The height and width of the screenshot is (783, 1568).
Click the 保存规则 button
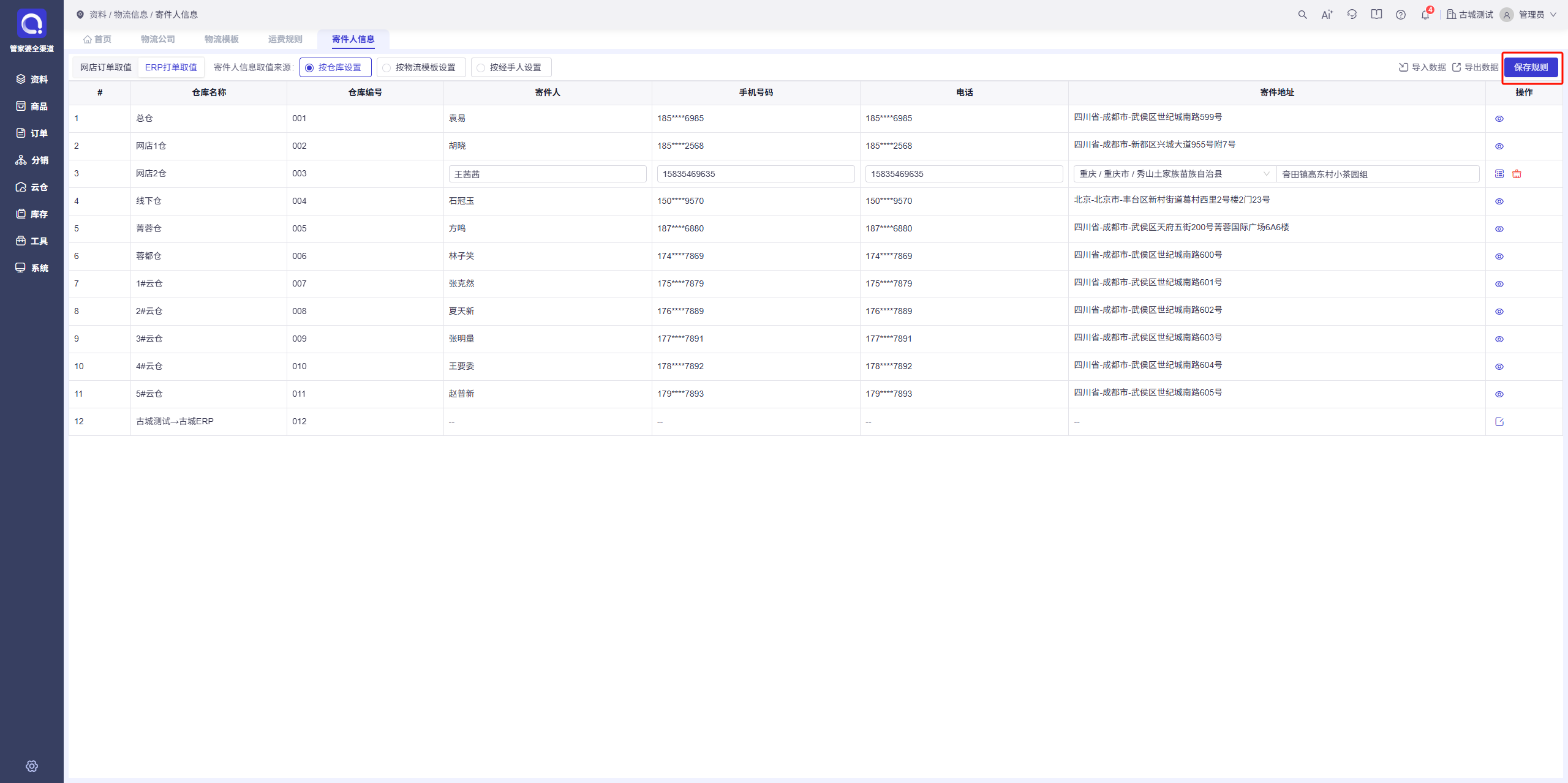(x=1531, y=67)
